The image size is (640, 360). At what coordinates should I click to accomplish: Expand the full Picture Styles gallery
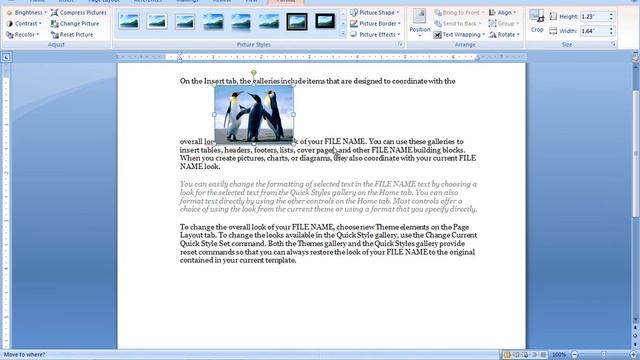click(343, 33)
